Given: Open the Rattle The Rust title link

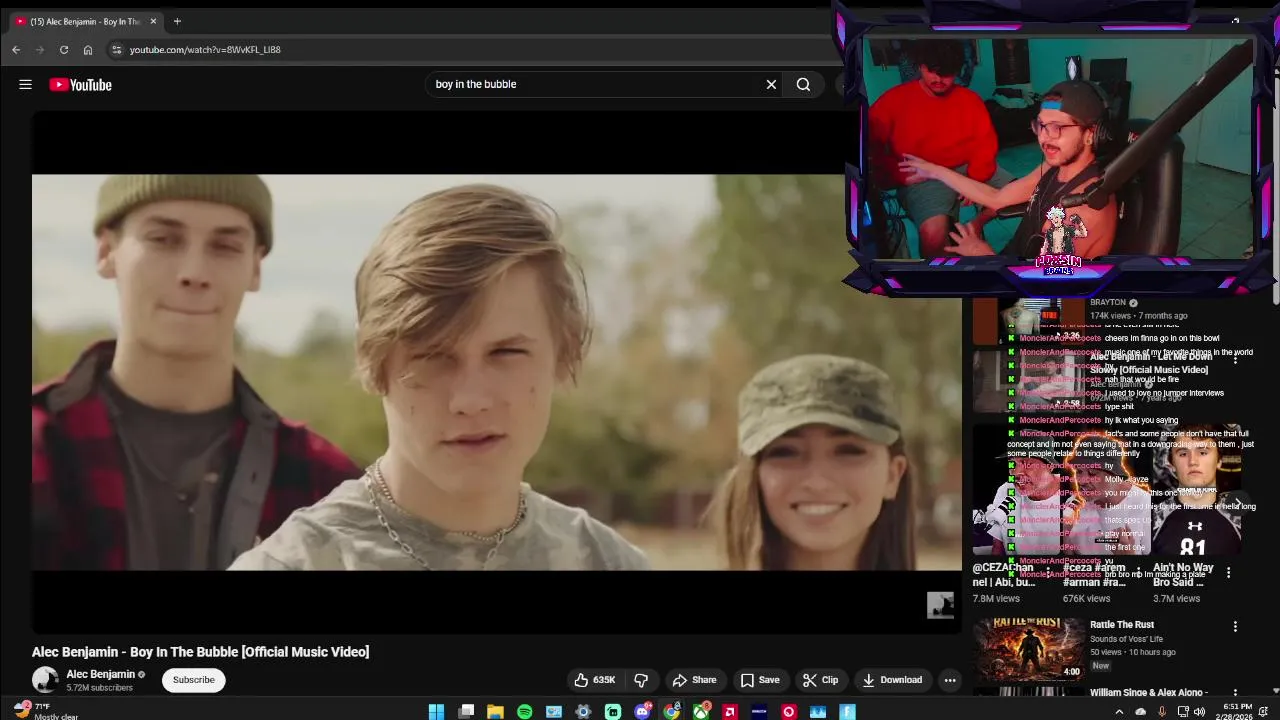Looking at the screenshot, I should pos(1122,624).
